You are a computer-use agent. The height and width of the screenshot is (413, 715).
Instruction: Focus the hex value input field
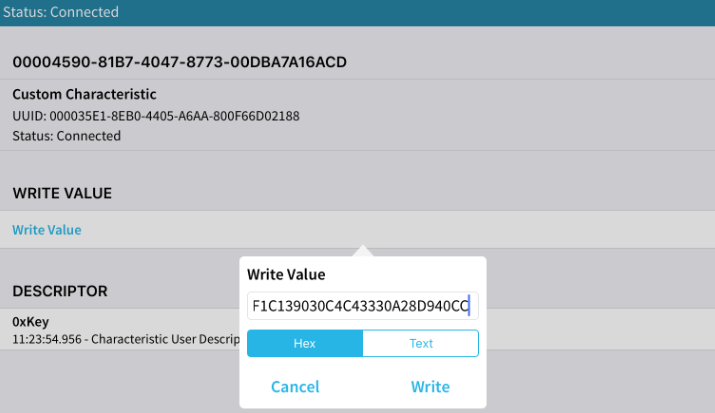click(360, 305)
